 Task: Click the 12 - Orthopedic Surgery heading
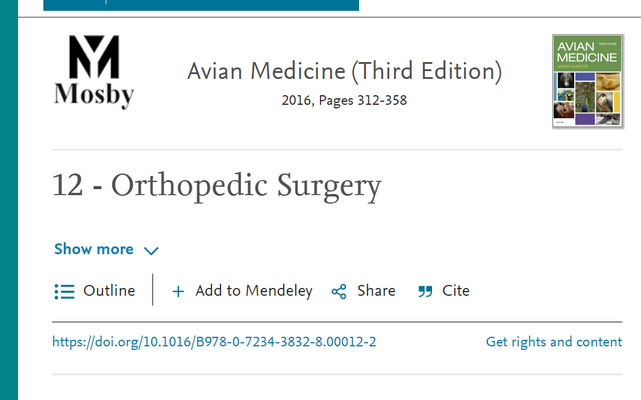pos(217,186)
